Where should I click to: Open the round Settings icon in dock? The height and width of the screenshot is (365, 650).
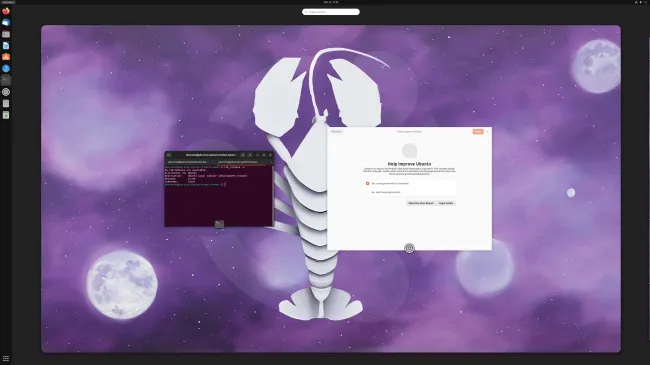[x=6, y=92]
